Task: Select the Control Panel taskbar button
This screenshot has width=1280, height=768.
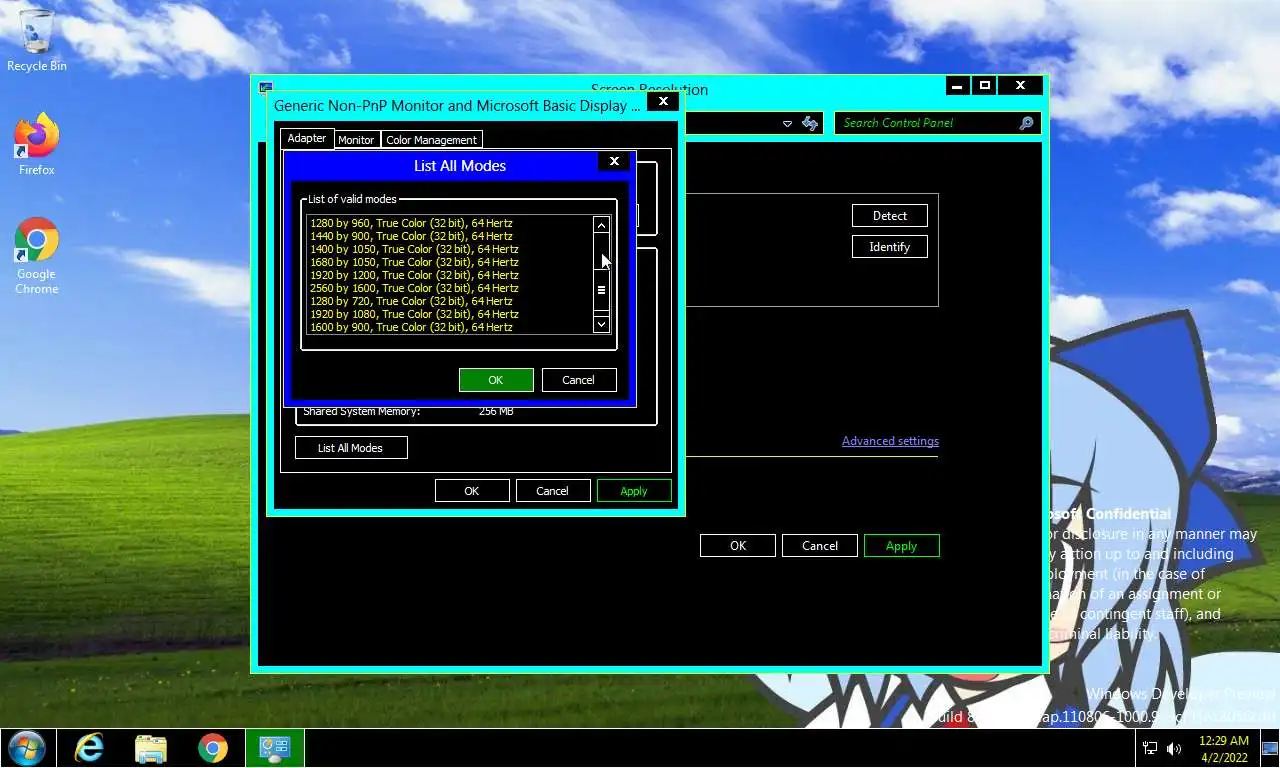Action: 275,748
